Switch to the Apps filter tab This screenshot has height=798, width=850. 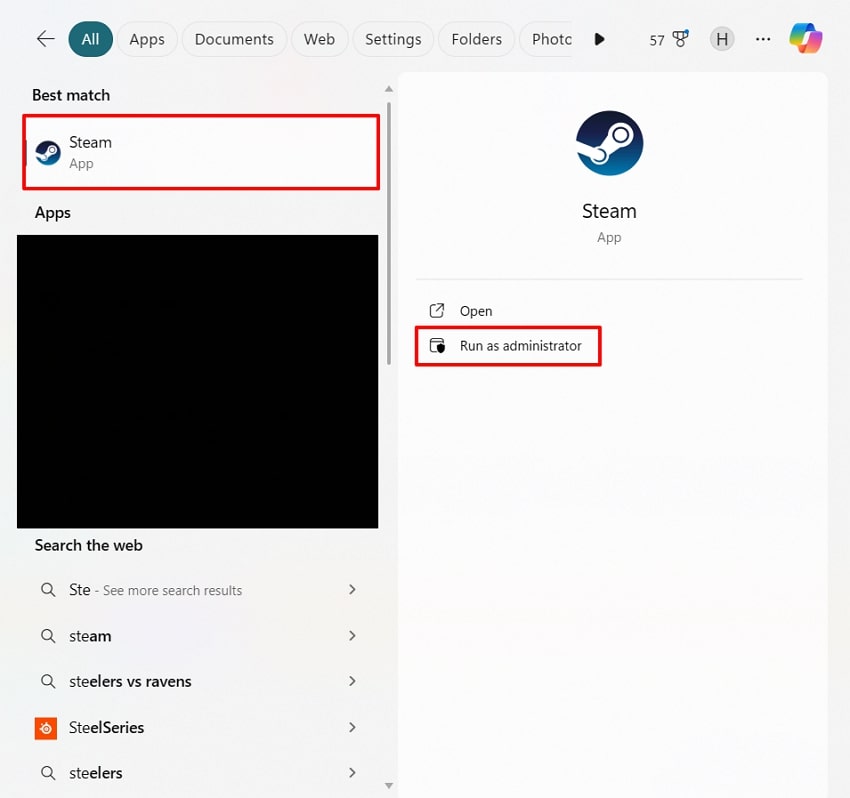(147, 39)
